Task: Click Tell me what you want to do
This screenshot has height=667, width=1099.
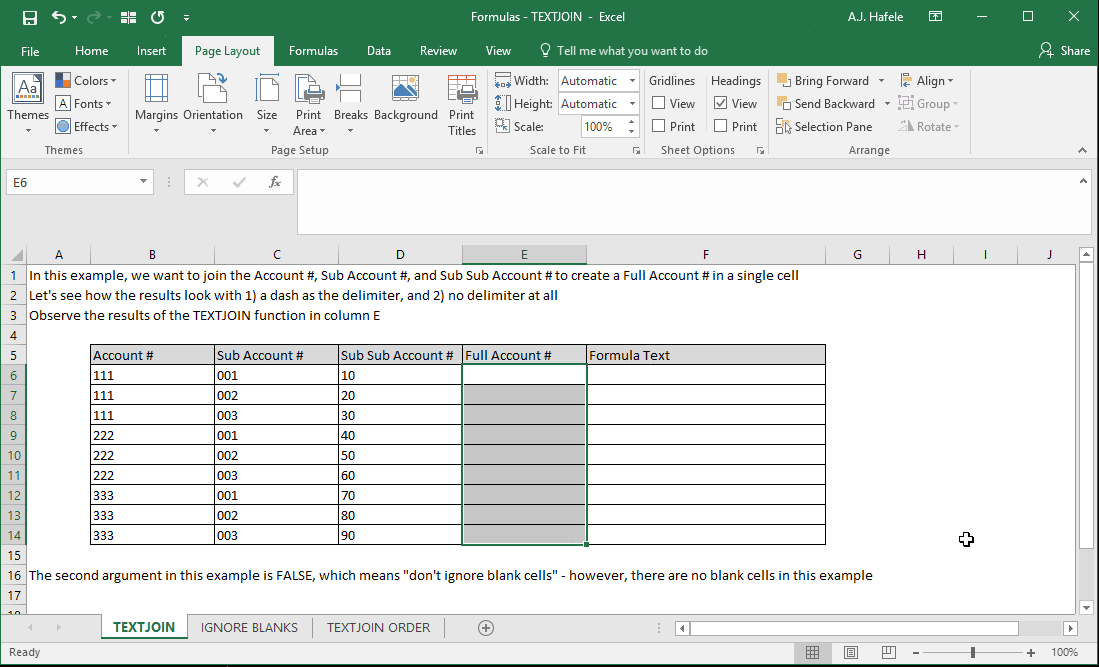Action: 624,51
